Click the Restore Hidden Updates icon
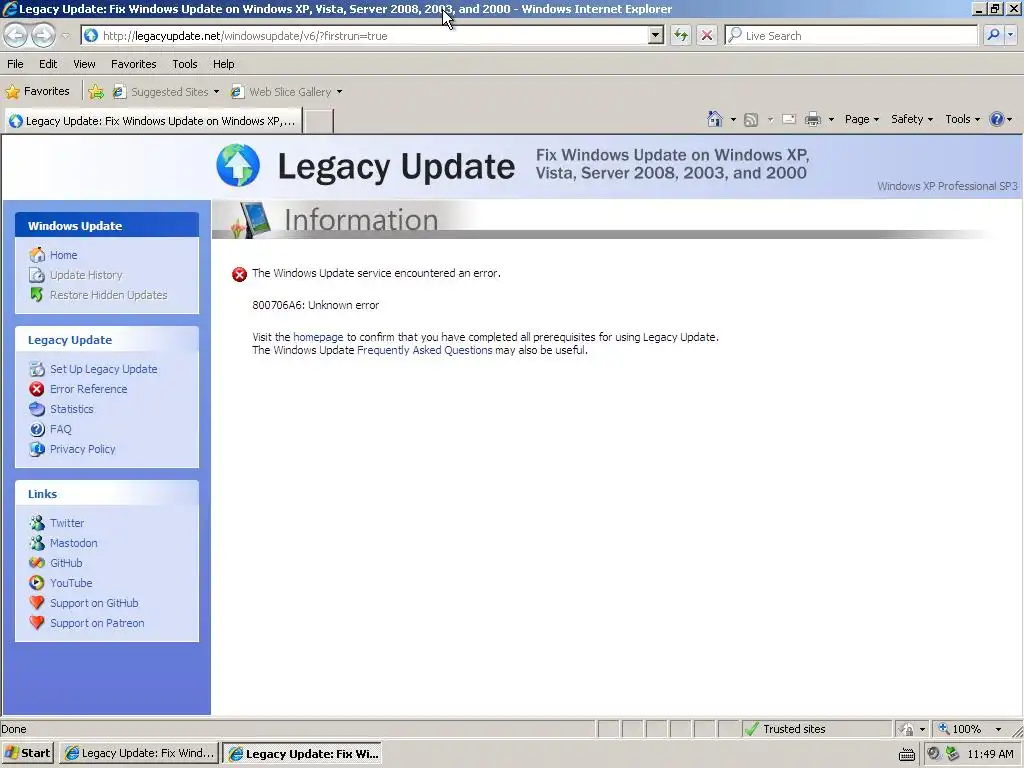Viewport: 1024px width, 768px height. [x=37, y=295]
